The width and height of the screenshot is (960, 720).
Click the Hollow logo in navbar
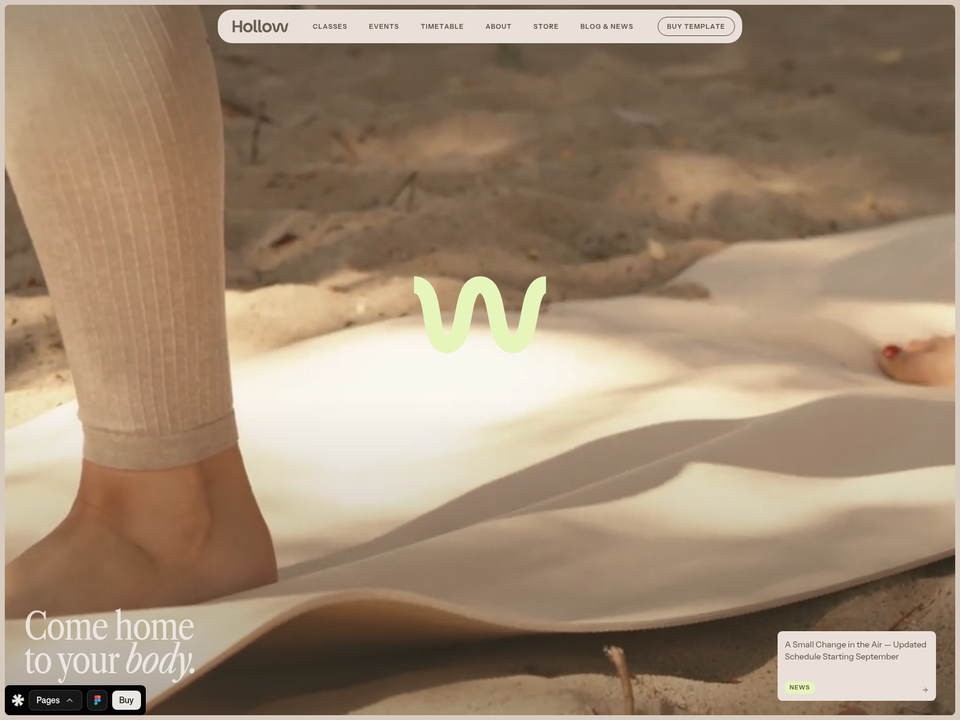coord(260,26)
